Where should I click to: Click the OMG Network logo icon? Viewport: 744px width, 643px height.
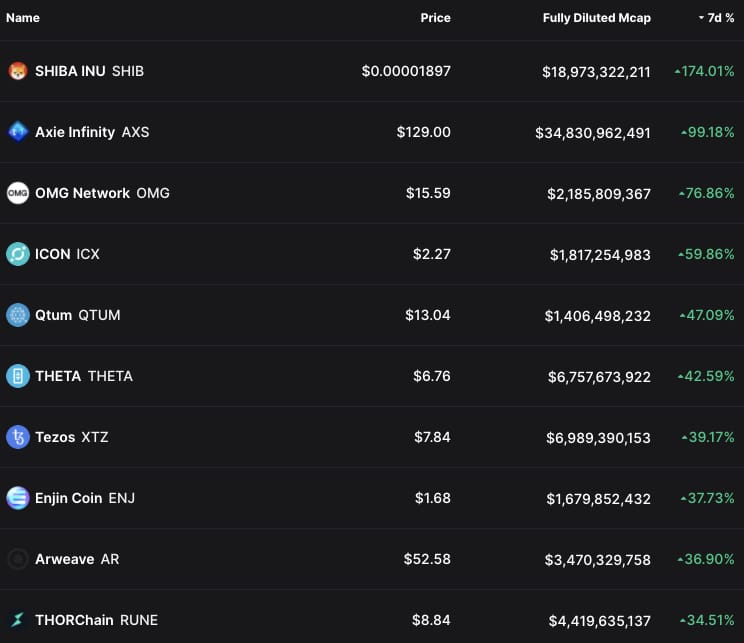coord(18,193)
